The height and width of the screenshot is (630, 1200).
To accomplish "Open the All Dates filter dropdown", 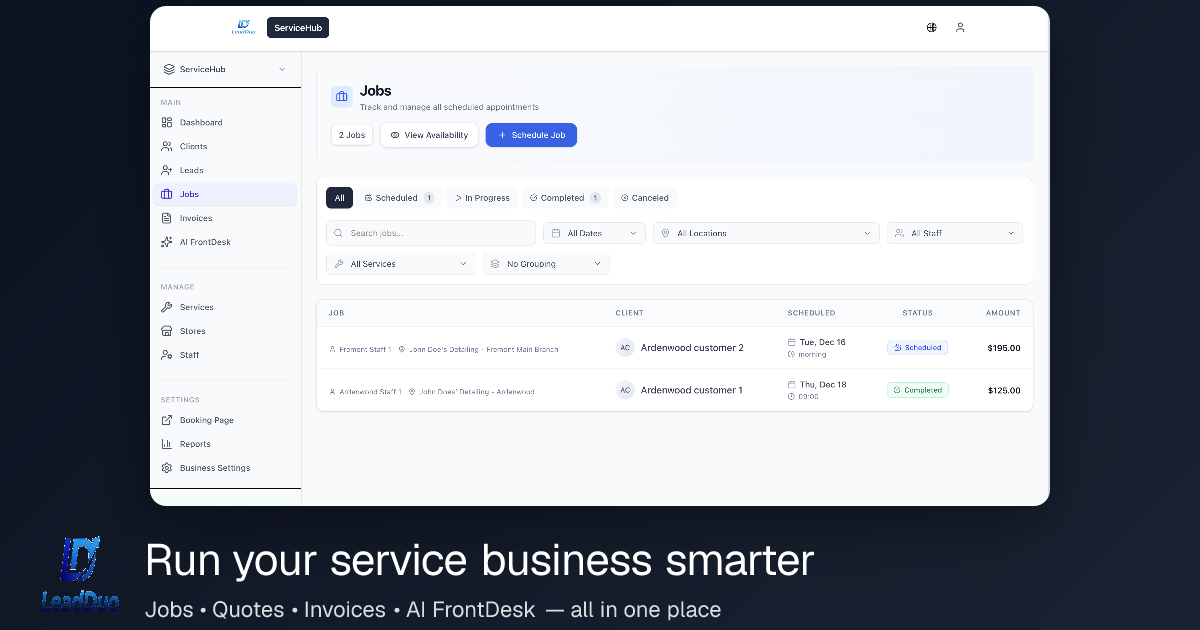I will [x=595, y=233].
